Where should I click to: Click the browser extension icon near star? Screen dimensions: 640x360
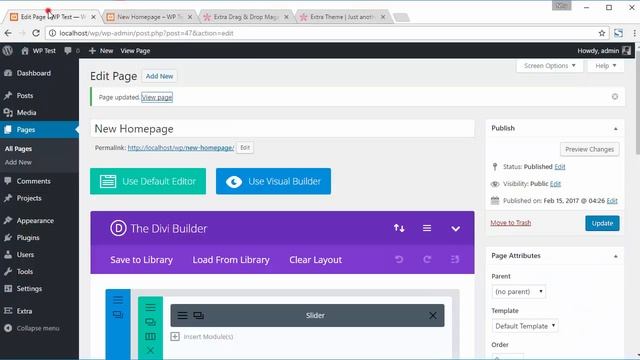click(x=618, y=33)
